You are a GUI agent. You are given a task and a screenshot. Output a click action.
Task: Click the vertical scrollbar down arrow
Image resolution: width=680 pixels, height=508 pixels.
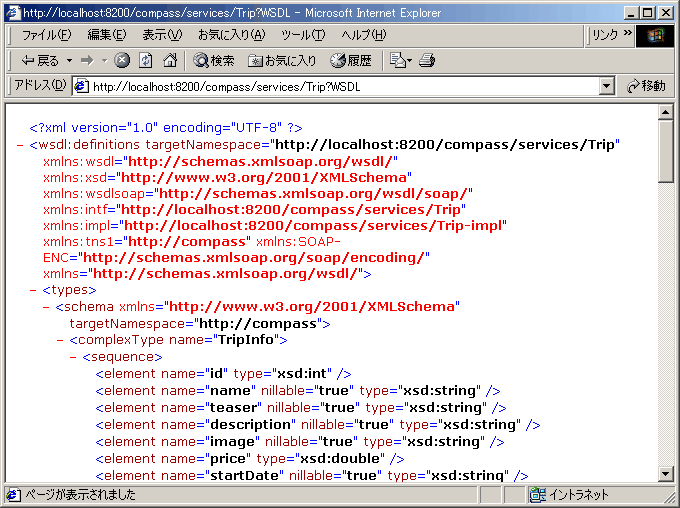click(x=665, y=473)
